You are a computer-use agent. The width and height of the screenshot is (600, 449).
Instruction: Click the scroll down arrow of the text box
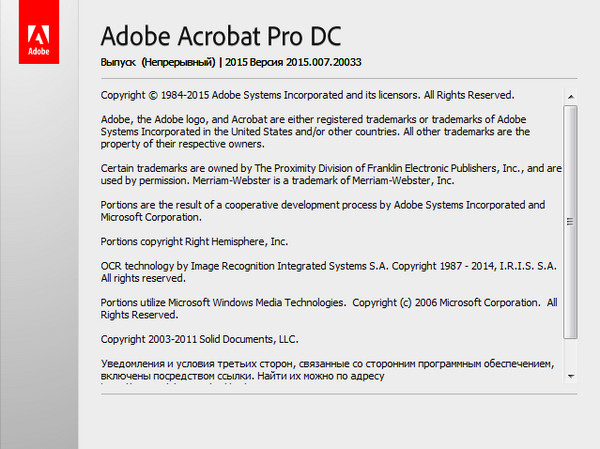coord(570,376)
